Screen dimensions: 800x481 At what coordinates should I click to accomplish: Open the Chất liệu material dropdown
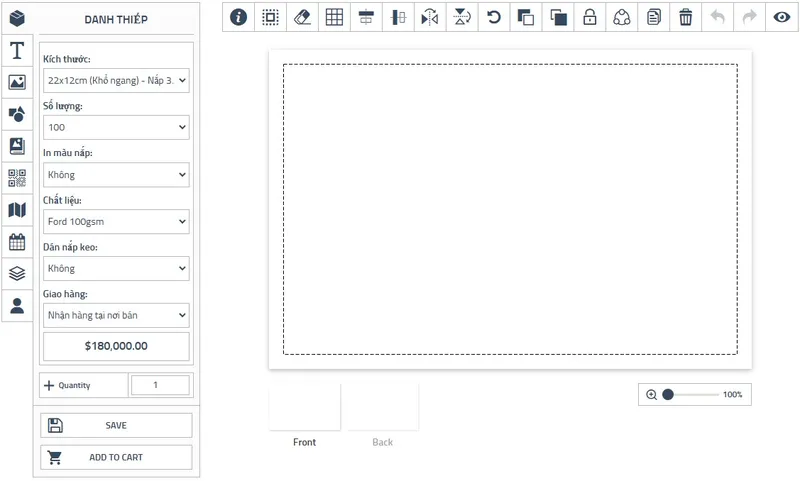116,221
